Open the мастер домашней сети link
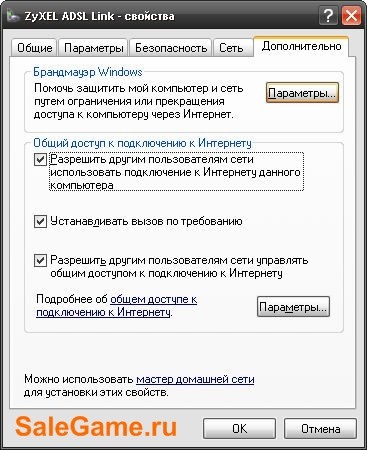This screenshot has height=450, width=367. tap(195, 379)
